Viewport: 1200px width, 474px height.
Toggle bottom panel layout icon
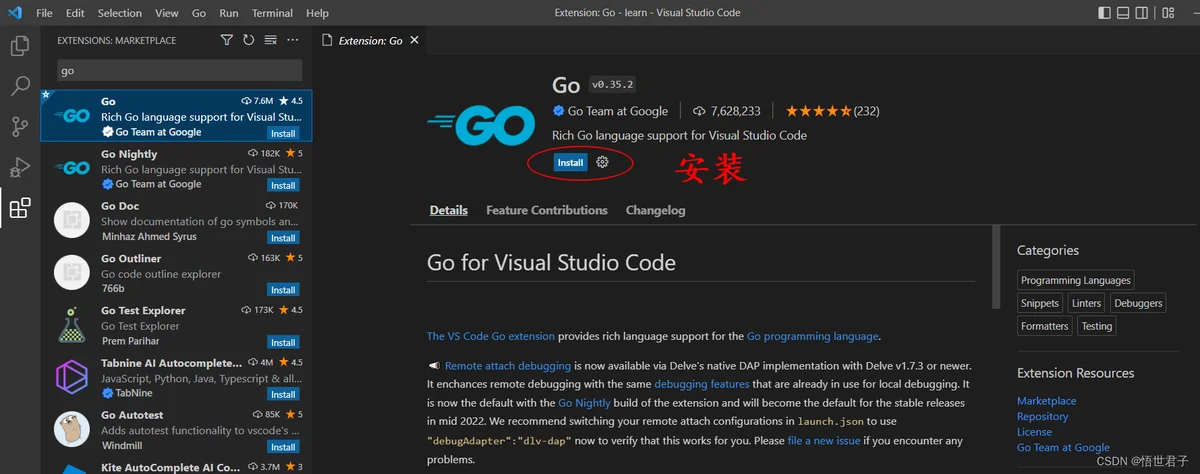click(x=1125, y=13)
